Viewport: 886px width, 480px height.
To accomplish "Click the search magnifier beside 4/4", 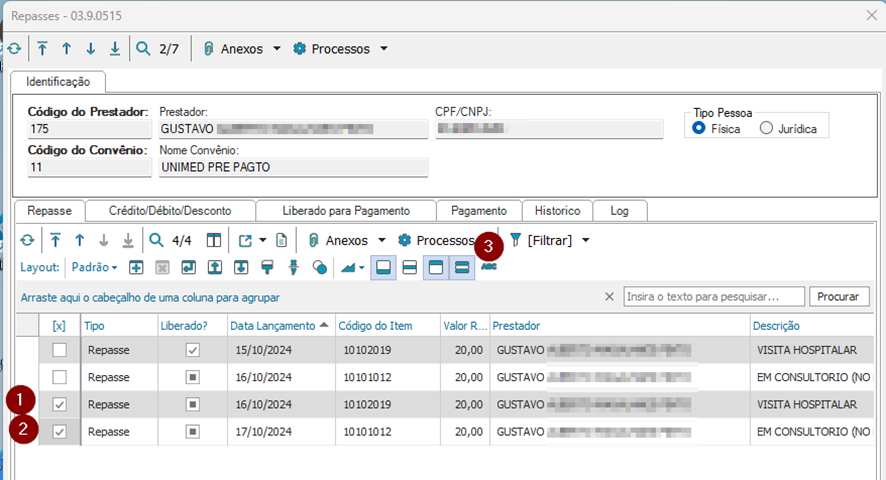I will pyautogui.click(x=157, y=240).
